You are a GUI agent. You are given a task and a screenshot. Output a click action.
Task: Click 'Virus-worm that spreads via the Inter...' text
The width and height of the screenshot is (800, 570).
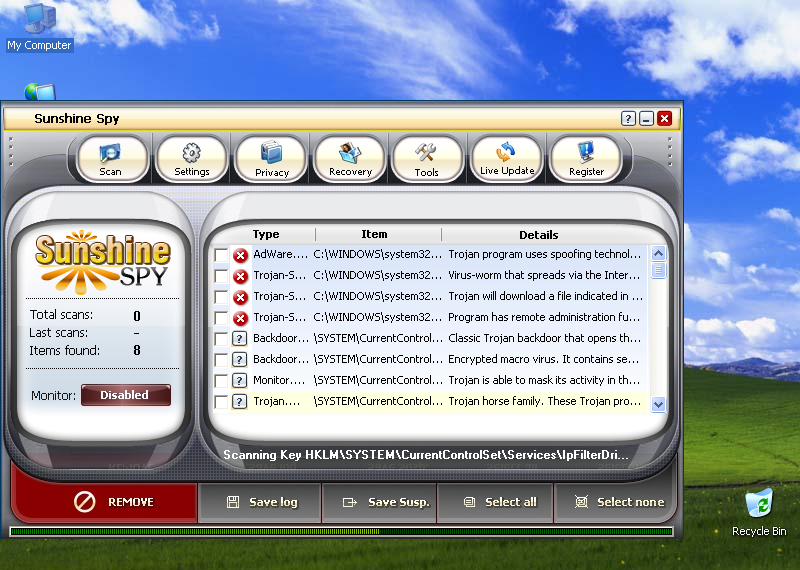543,275
